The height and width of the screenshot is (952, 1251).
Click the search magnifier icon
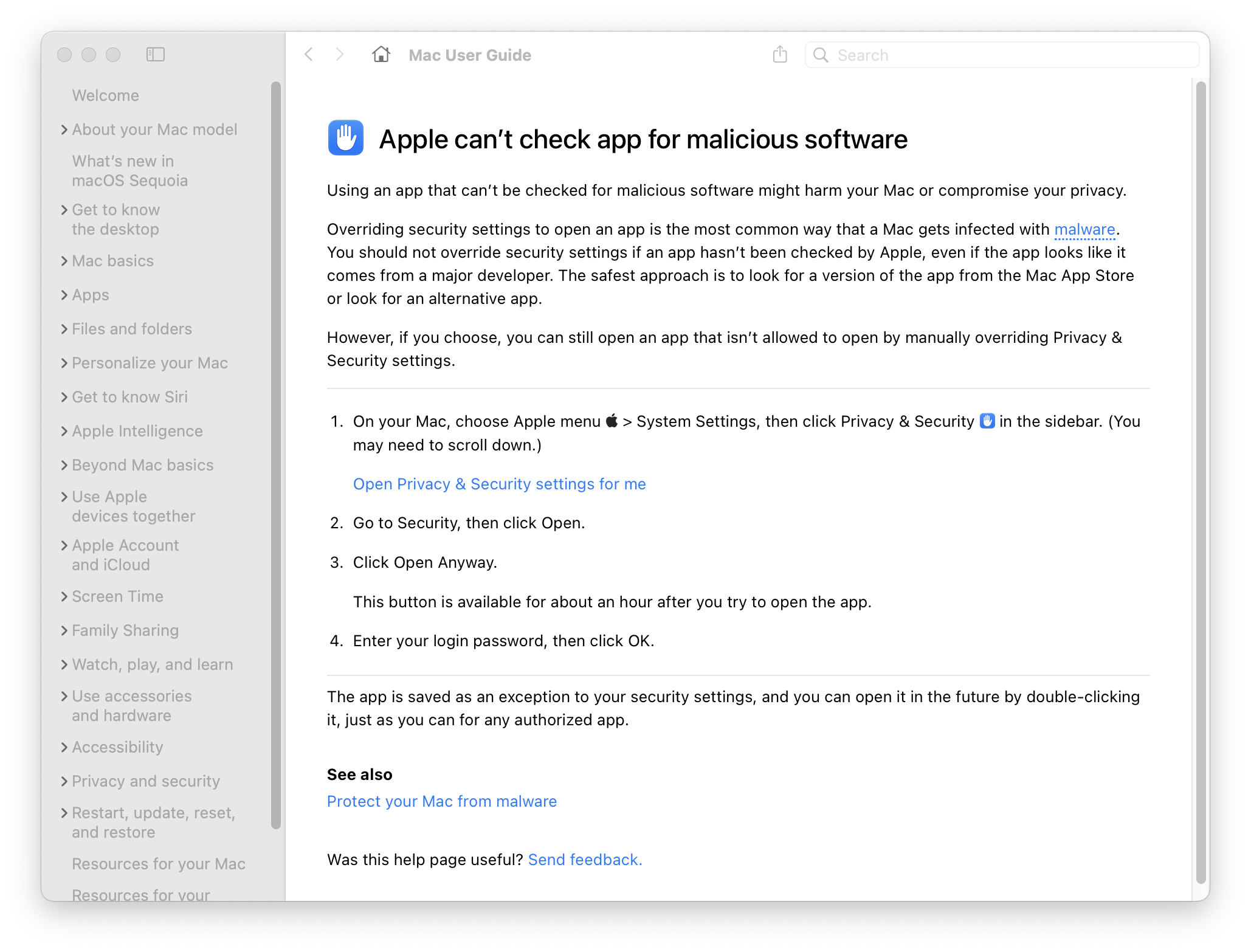click(x=821, y=55)
